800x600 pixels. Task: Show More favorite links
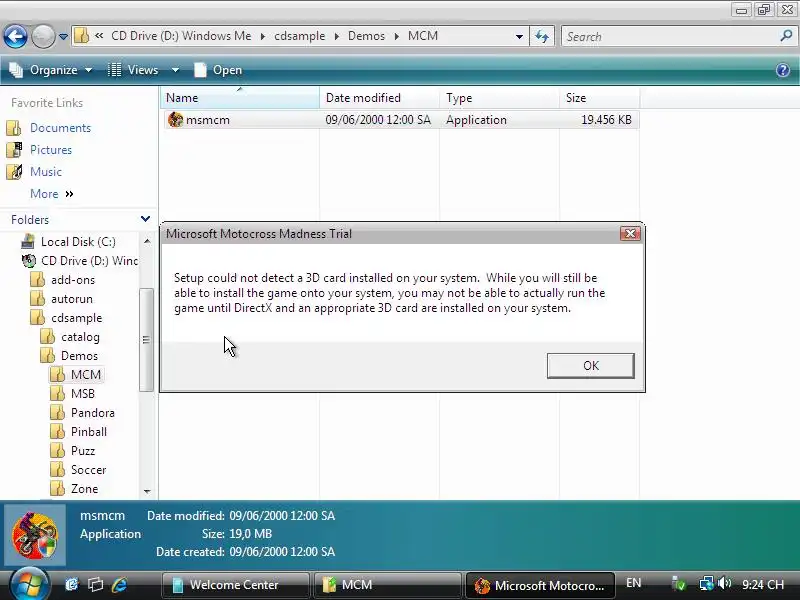click(x=52, y=193)
